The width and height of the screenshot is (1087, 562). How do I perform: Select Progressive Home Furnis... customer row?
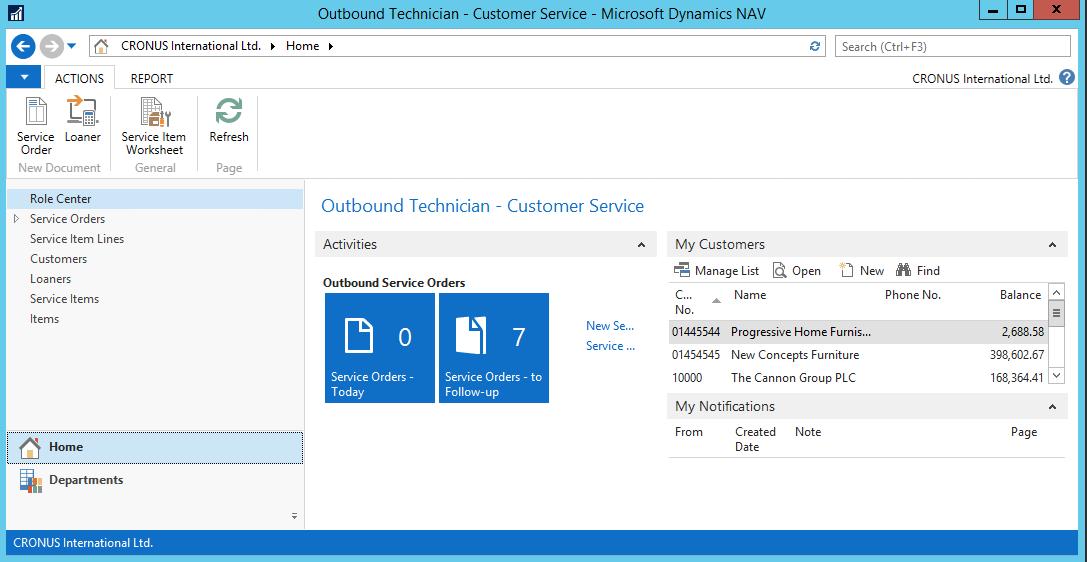pyautogui.click(x=858, y=332)
